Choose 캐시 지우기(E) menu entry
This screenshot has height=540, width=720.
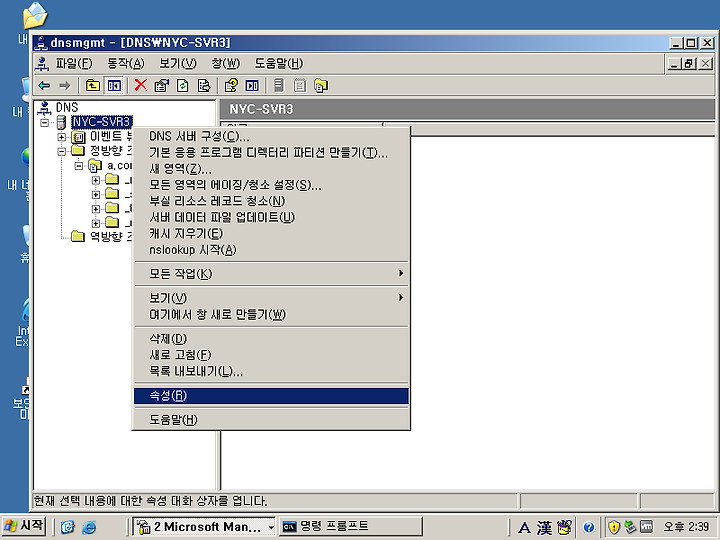271,234
